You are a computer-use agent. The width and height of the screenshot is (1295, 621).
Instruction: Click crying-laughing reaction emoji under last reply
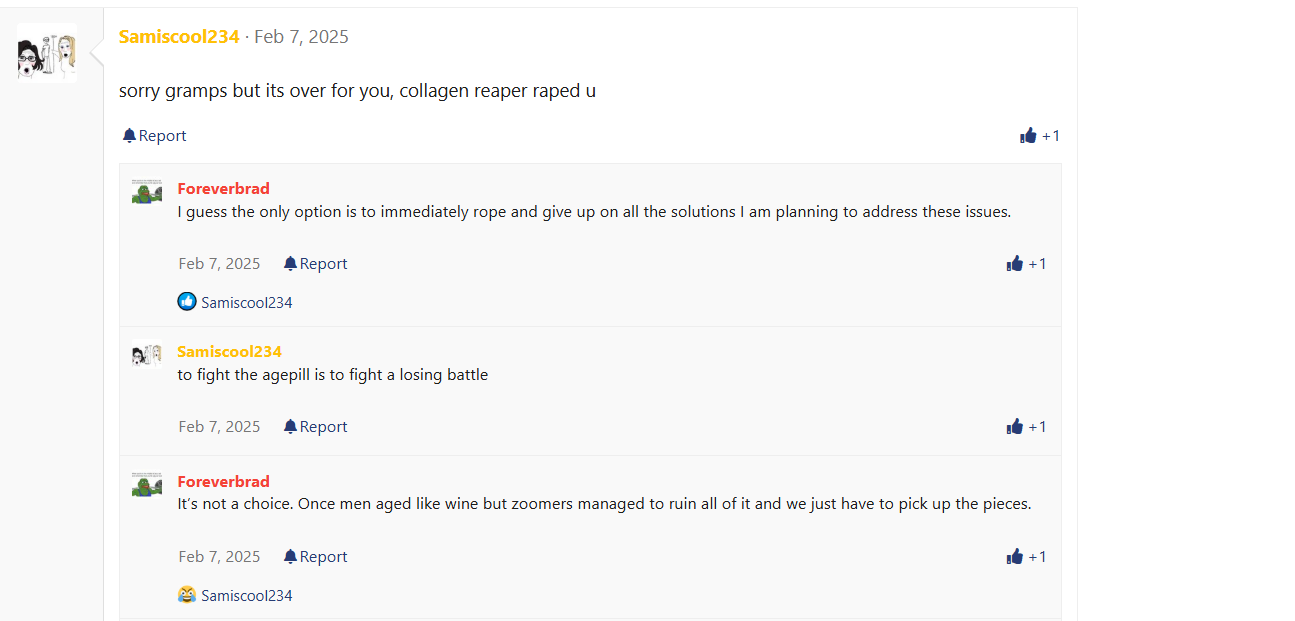point(187,595)
